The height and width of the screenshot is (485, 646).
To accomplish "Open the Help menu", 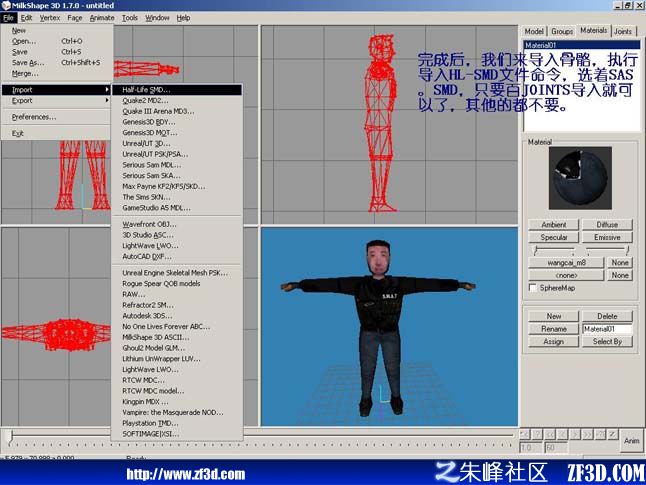I will coord(183,18).
